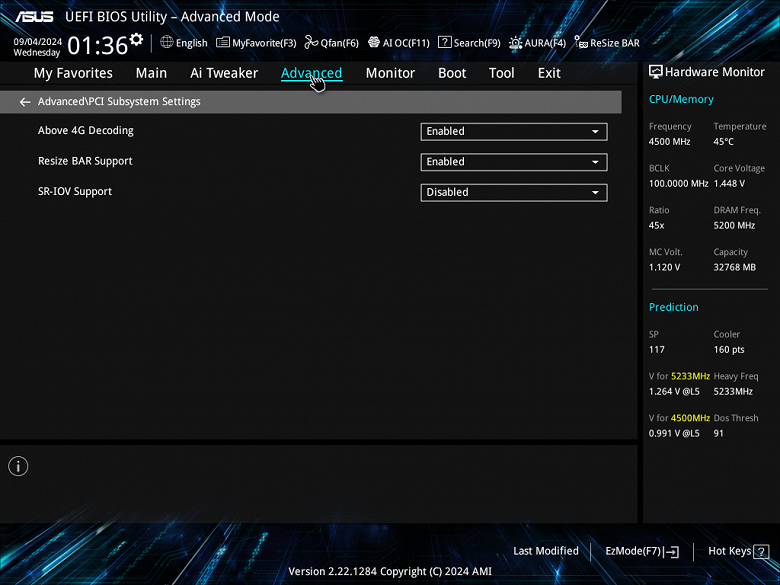The image size is (780, 585).
Task: Click the info circle icon
Action: [18, 466]
